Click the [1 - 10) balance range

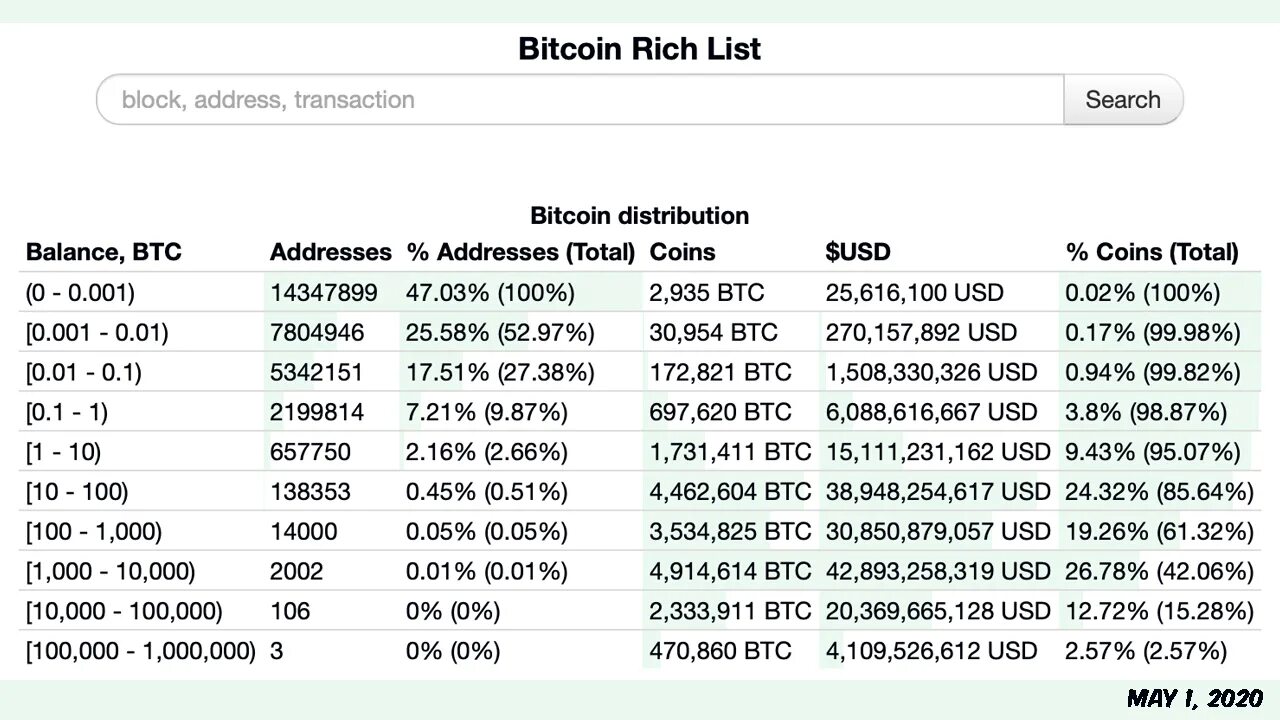point(64,452)
